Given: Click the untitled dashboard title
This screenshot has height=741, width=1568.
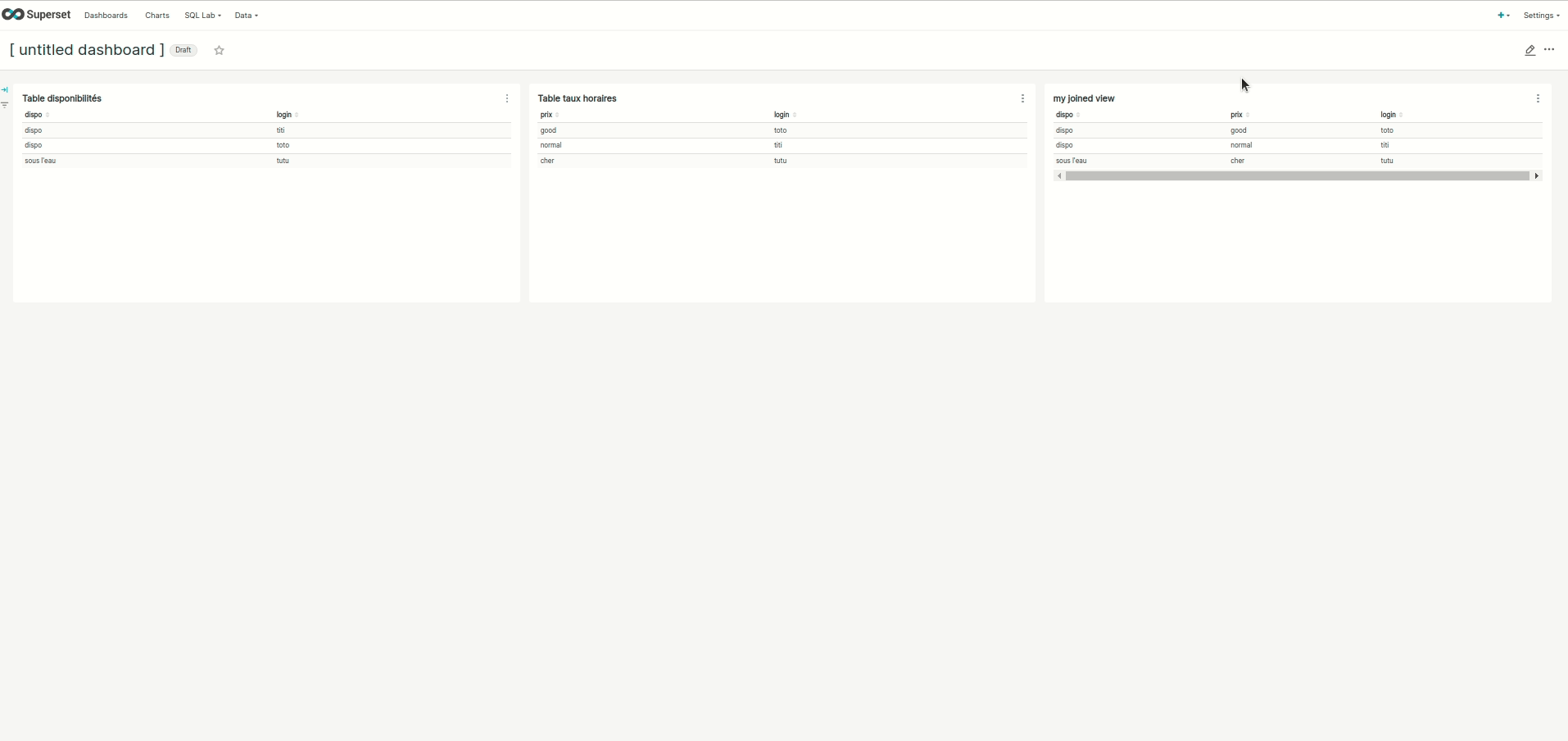Looking at the screenshot, I should [x=86, y=50].
